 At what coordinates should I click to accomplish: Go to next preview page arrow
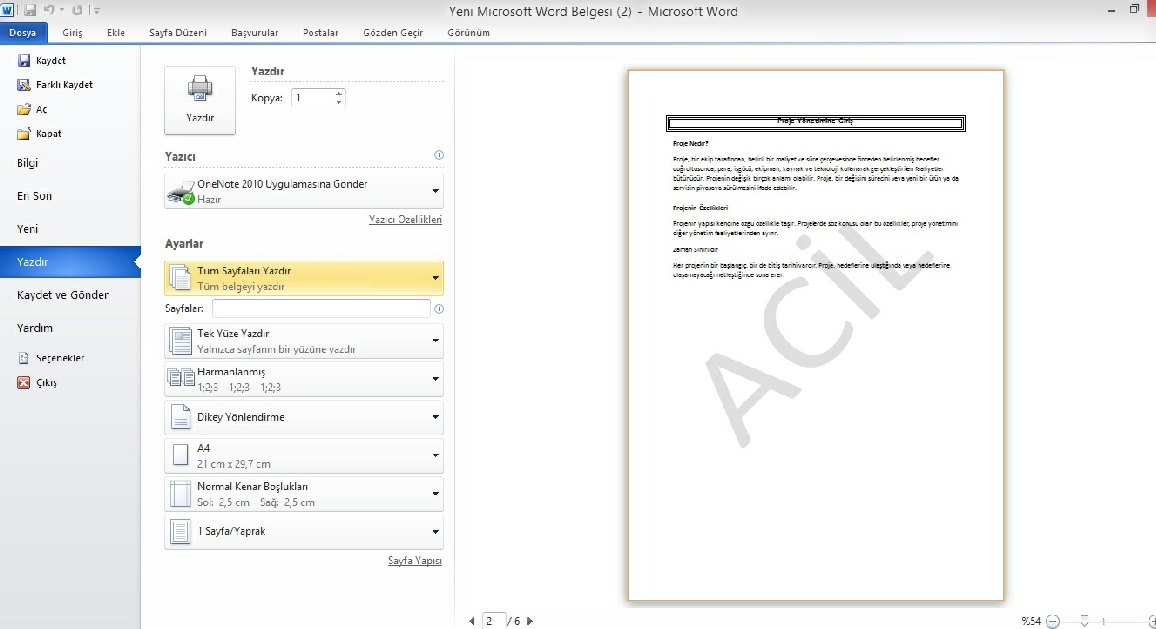(529, 621)
